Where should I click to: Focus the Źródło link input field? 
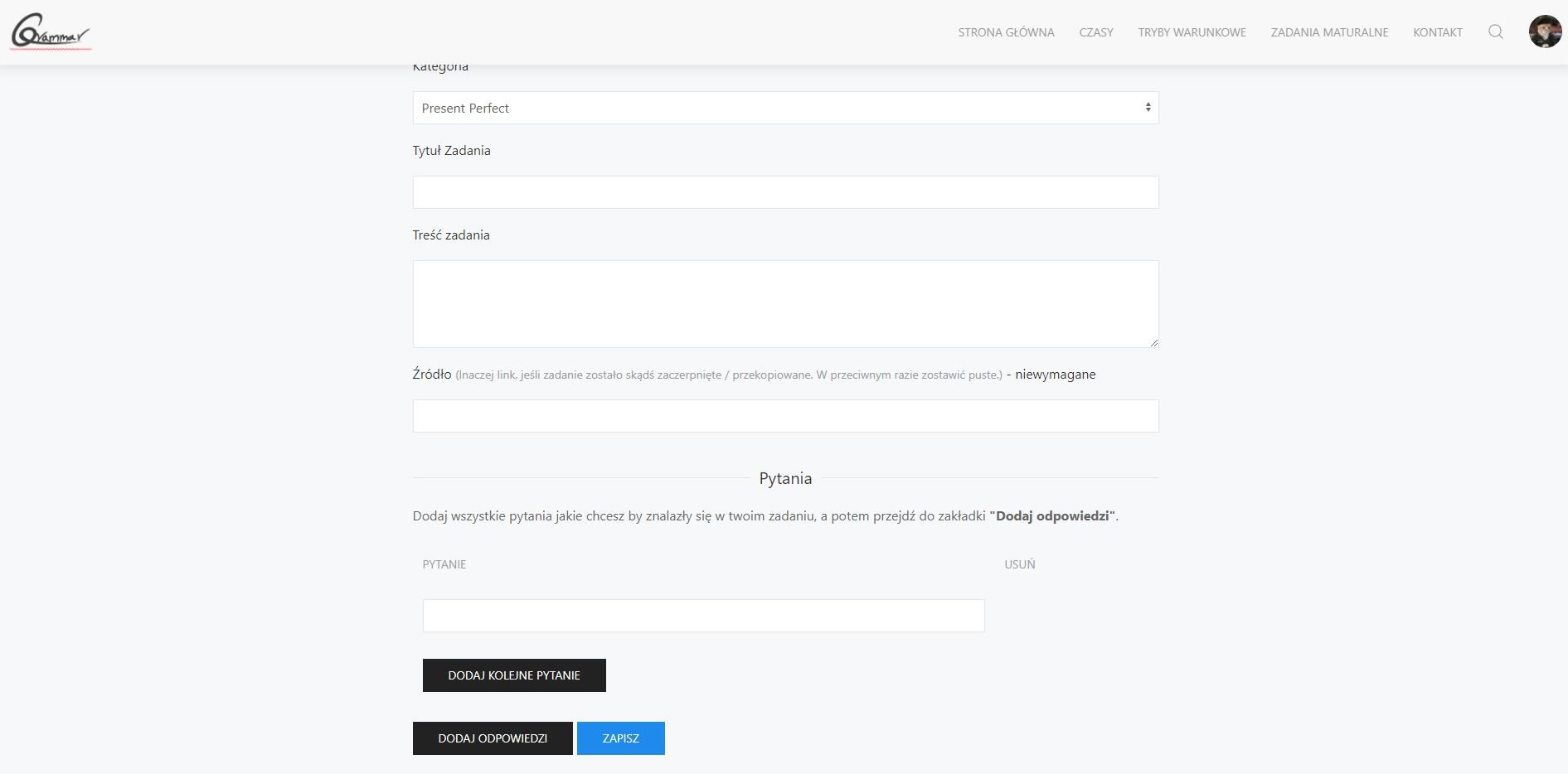pos(785,416)
